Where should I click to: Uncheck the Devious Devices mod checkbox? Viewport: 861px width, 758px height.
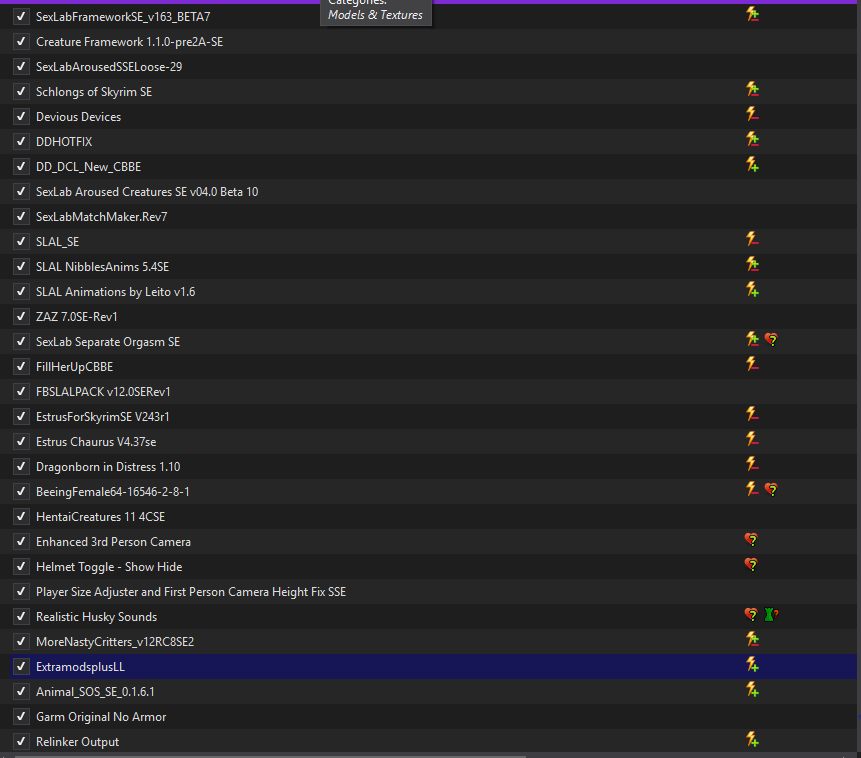(21, 116)
